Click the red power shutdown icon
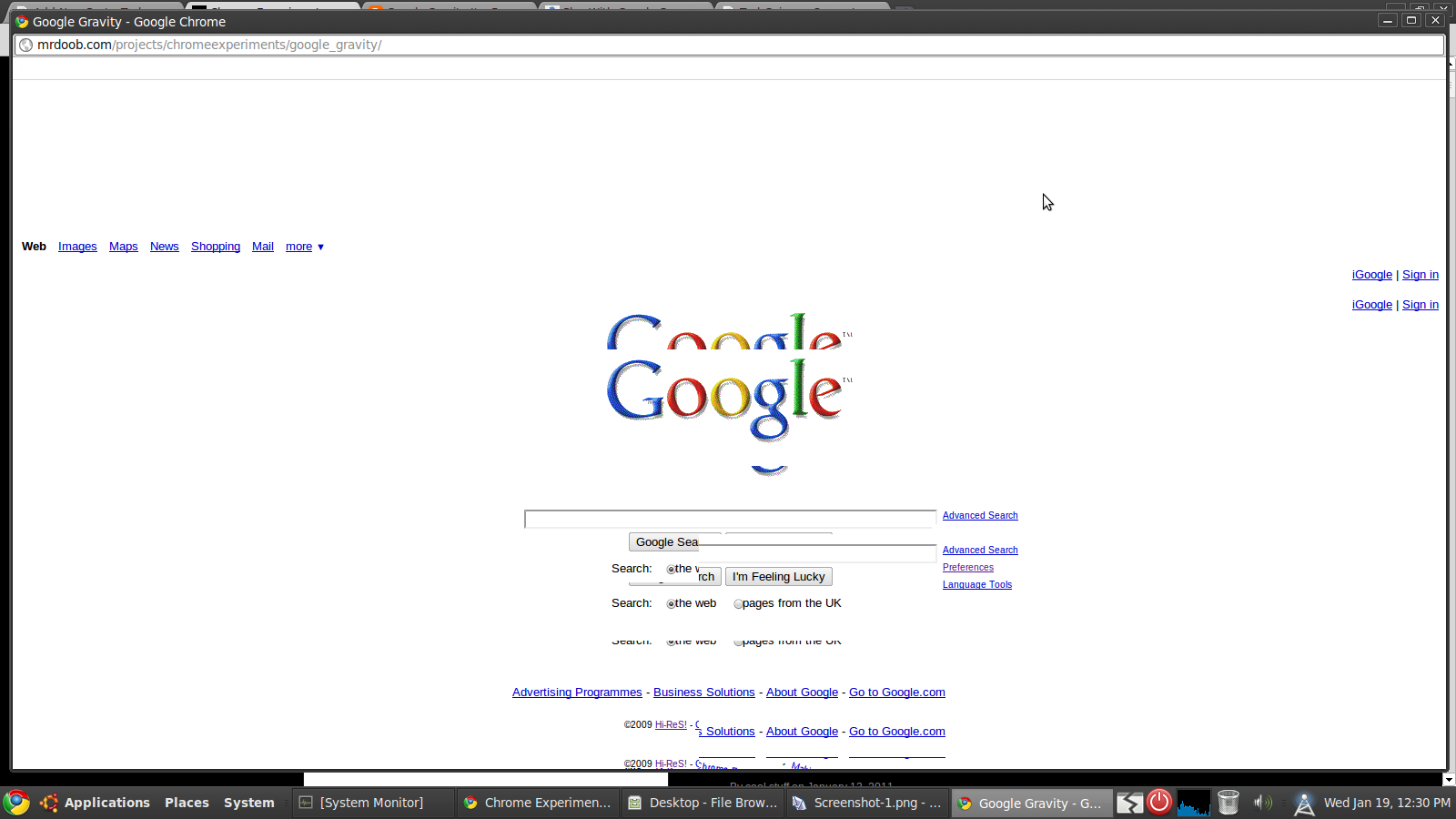The height and width of the screenshot is (819, 1456). (1159, 802)
